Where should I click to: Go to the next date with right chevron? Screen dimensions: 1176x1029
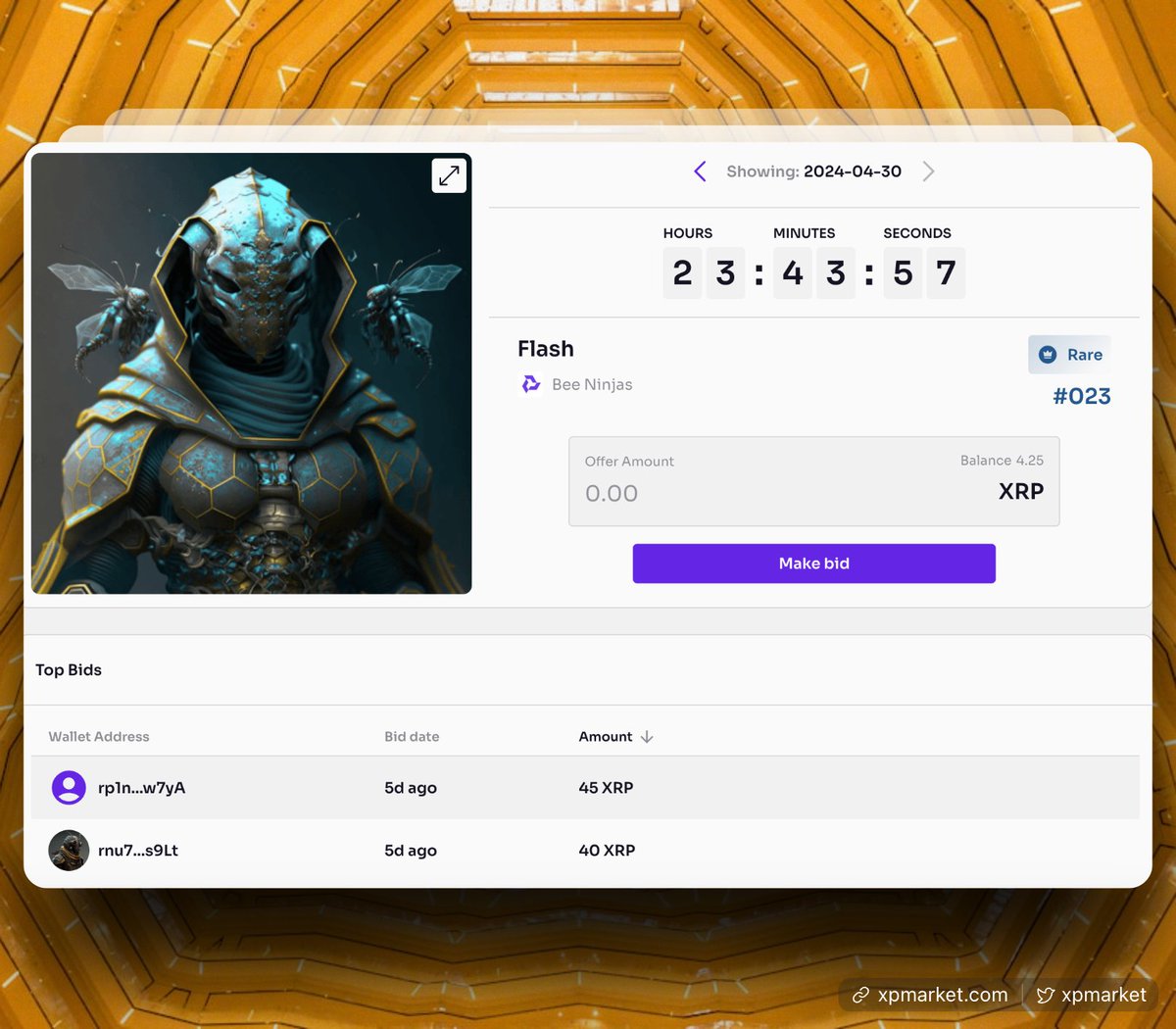(x=928, y=171)
